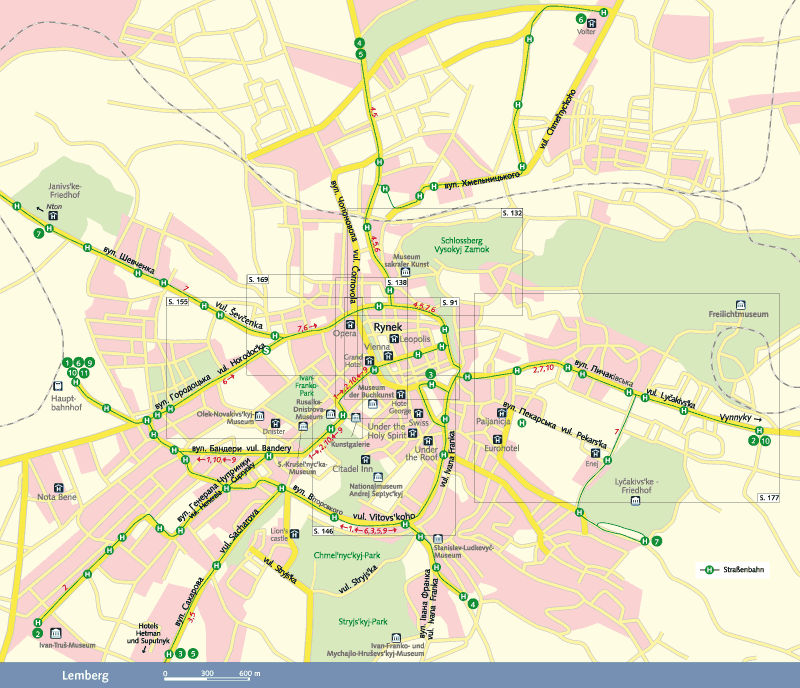The width and height of the screenshot is (800, 688).
Task: Click the Ivan-Franko museum icon near Stryjs'kyj-Park
Action: pos(396,638)
